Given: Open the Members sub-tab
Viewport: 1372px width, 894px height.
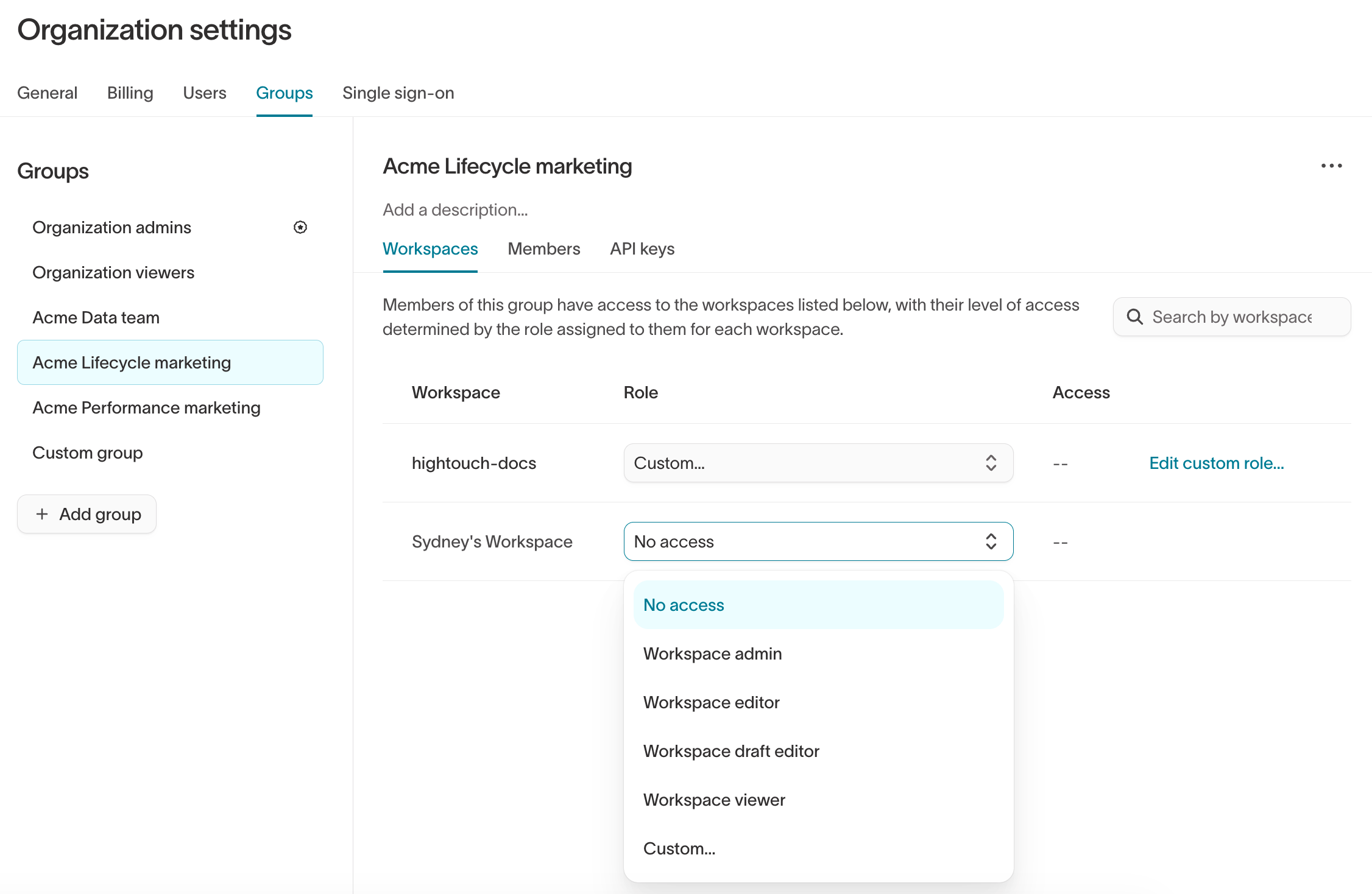Looking at the screenshot, I should (544, 248).
